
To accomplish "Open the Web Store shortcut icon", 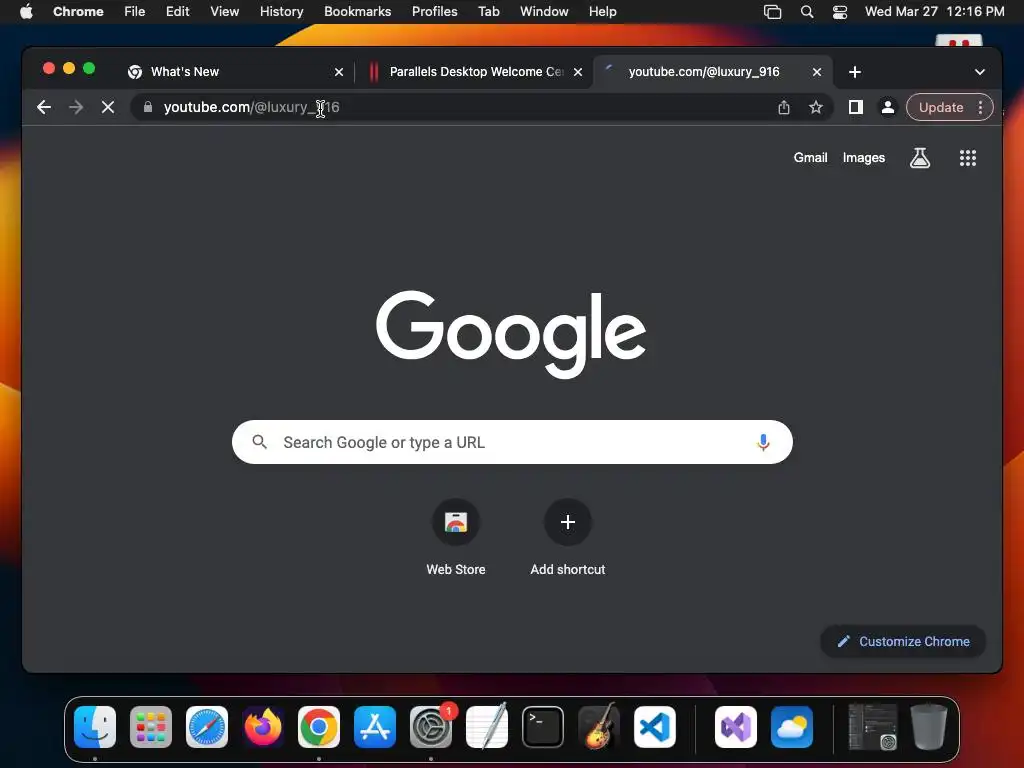I will (456, 522).
